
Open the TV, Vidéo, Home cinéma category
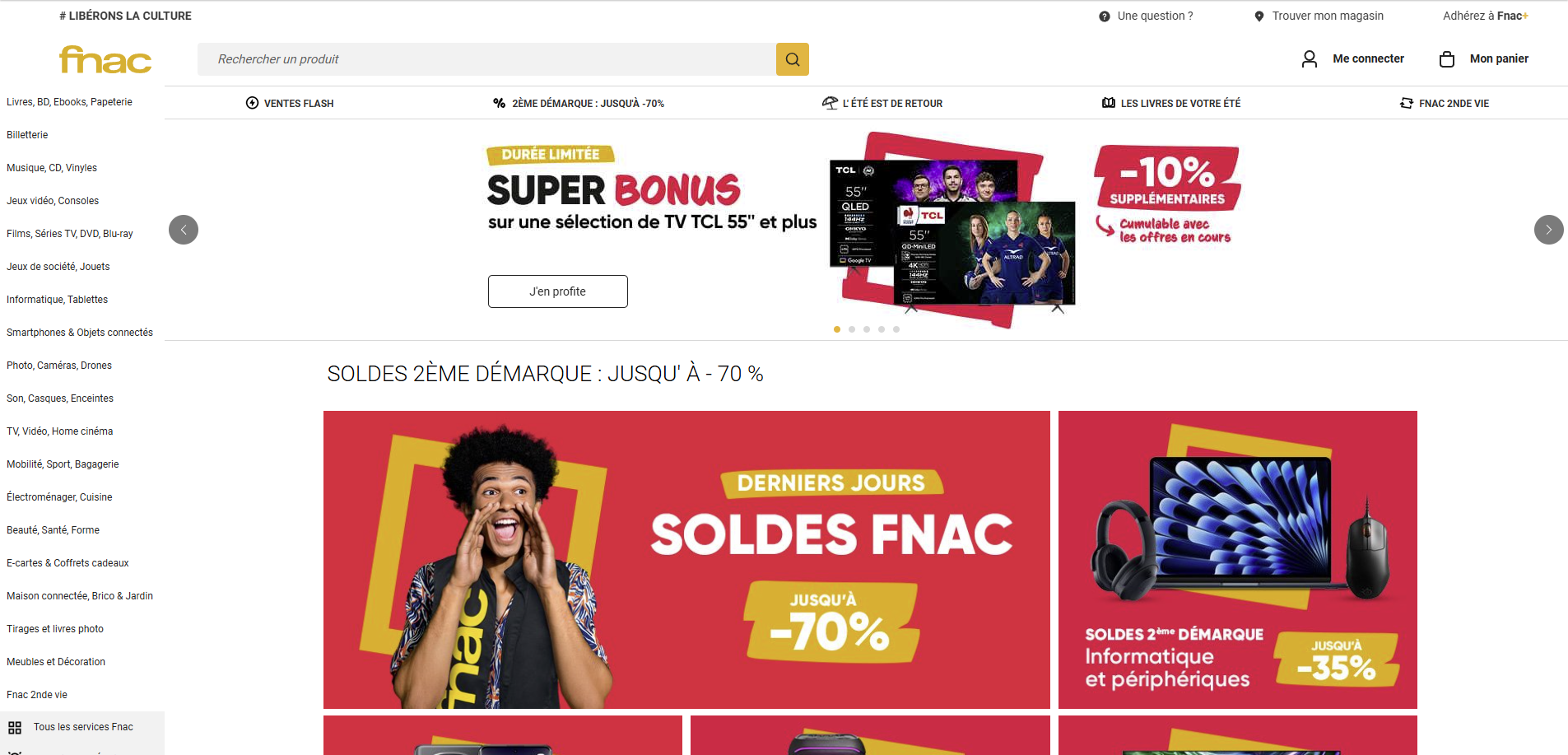(x=59, y=431)
